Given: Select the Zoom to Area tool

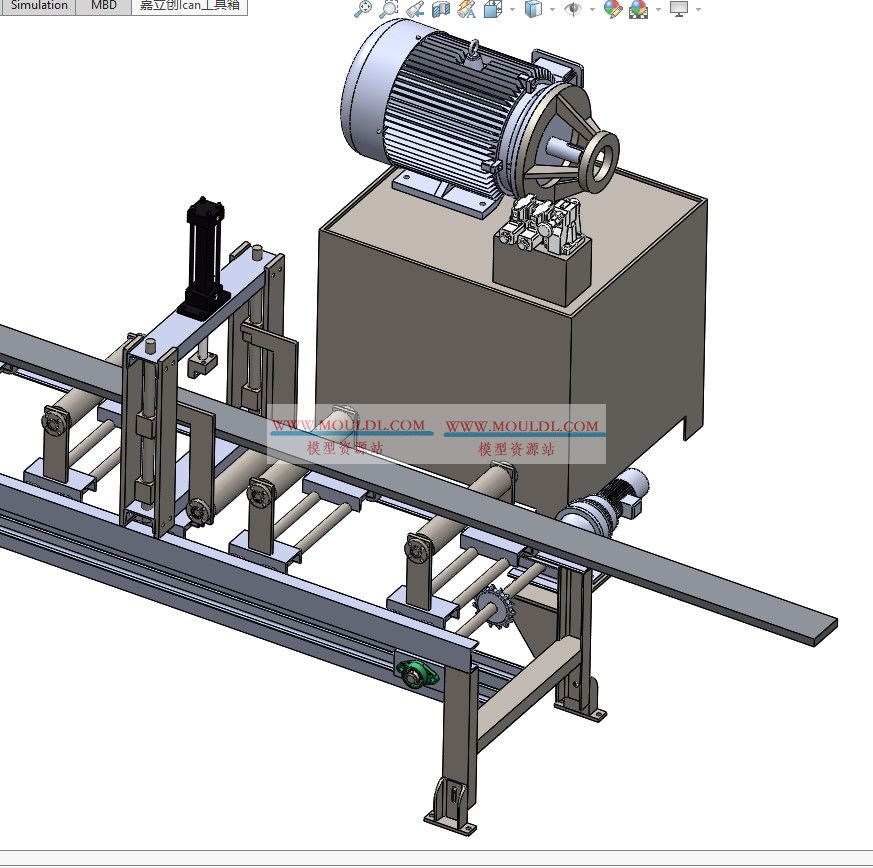Looking at the screenshot, I should (389, 9).
